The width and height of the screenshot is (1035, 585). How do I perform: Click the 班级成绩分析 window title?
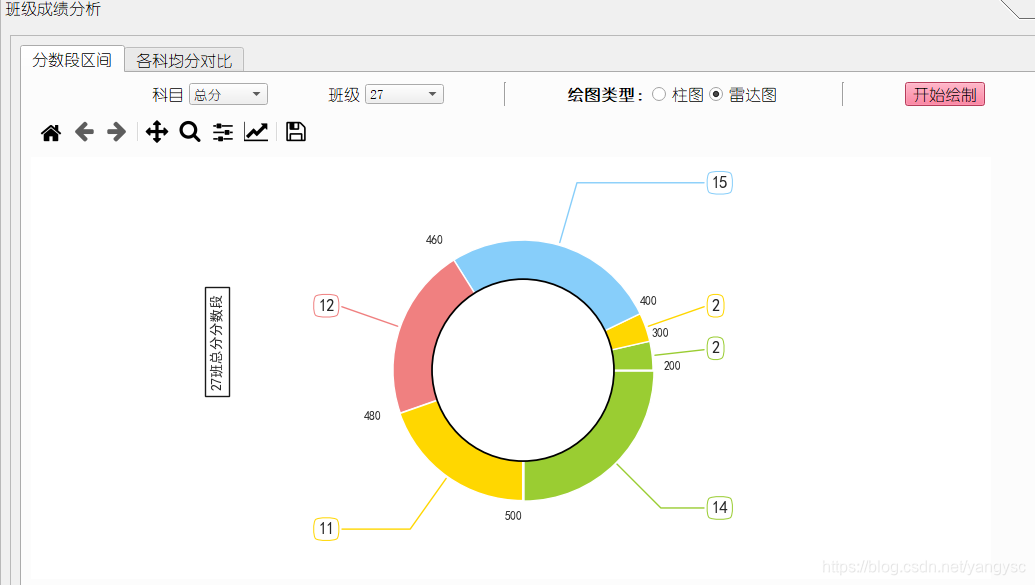tap(53, 9)
